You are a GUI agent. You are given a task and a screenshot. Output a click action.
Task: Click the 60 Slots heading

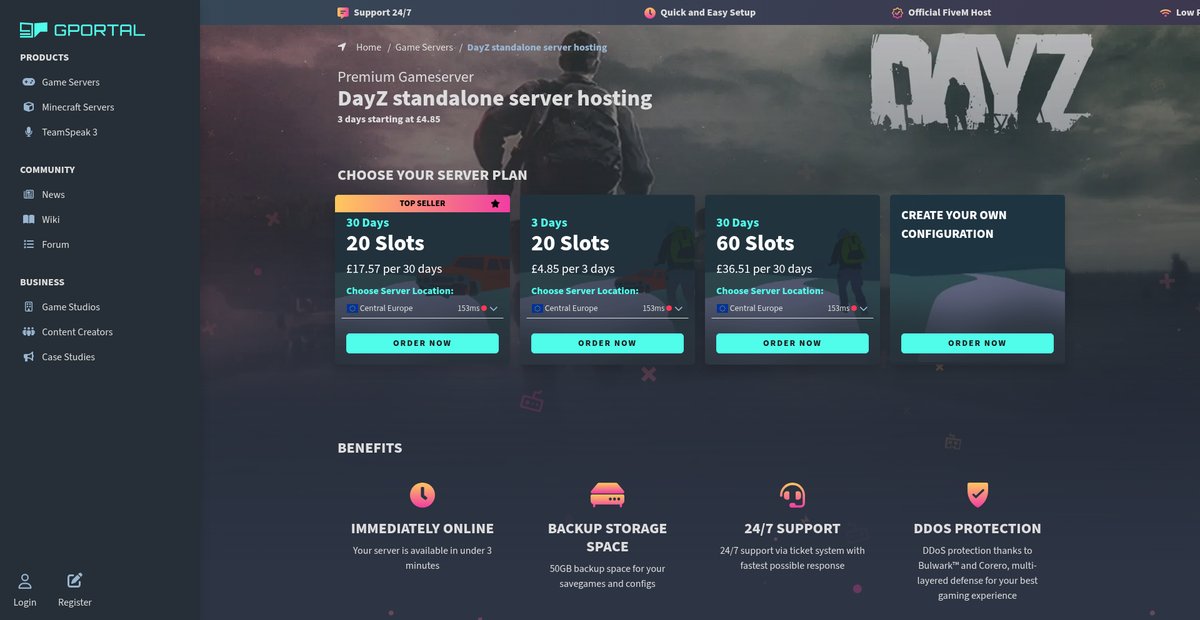click(x=755, y=243)
